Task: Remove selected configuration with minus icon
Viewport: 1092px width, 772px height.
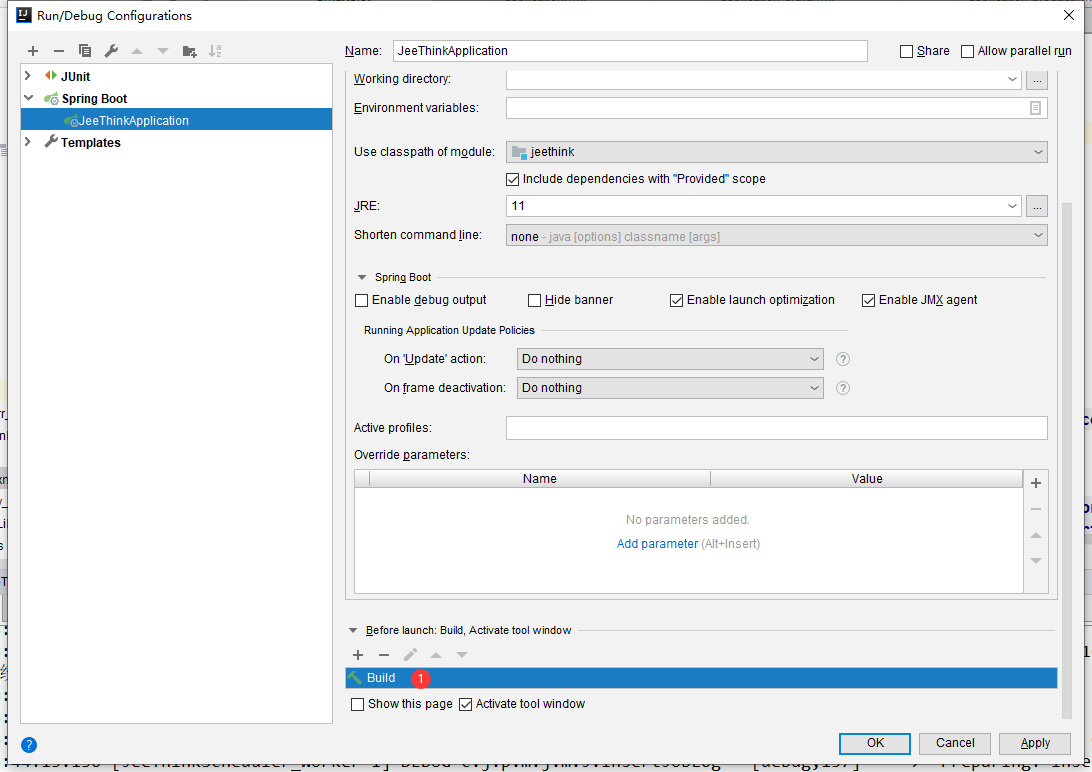Action: pos(58,51)
